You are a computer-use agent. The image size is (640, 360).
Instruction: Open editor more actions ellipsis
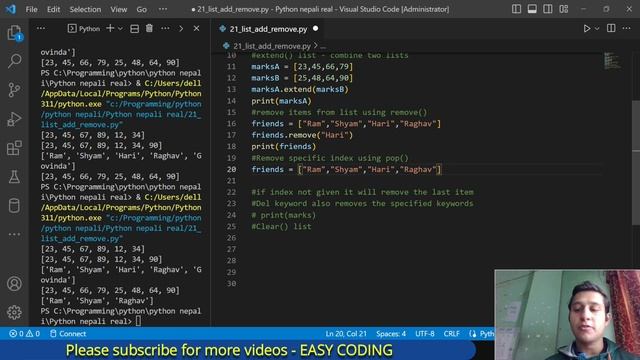point(627,28)
